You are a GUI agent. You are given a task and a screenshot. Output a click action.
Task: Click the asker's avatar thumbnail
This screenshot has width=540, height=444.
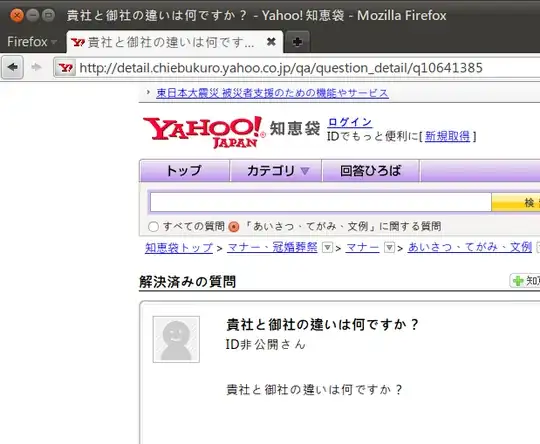click(x=176, y=339)
